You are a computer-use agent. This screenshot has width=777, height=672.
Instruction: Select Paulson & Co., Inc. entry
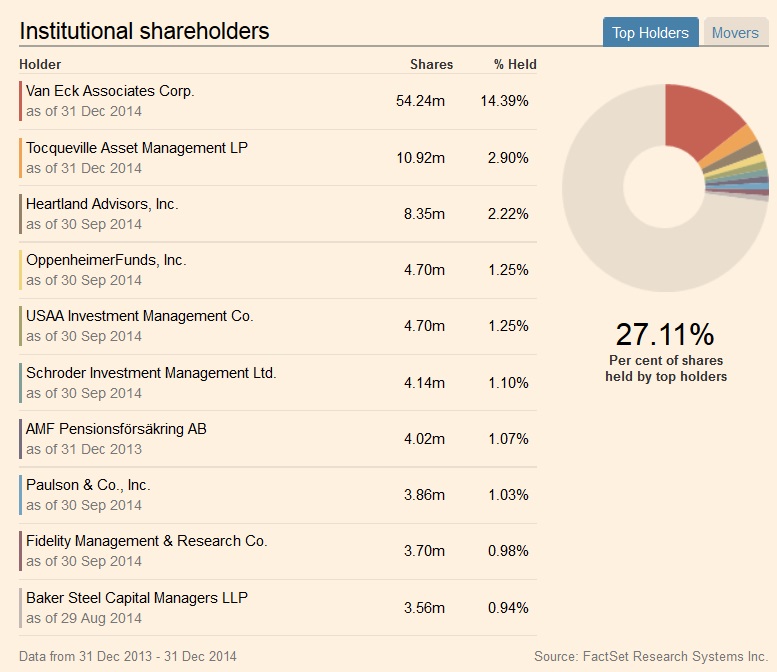[x=88, y=485]
